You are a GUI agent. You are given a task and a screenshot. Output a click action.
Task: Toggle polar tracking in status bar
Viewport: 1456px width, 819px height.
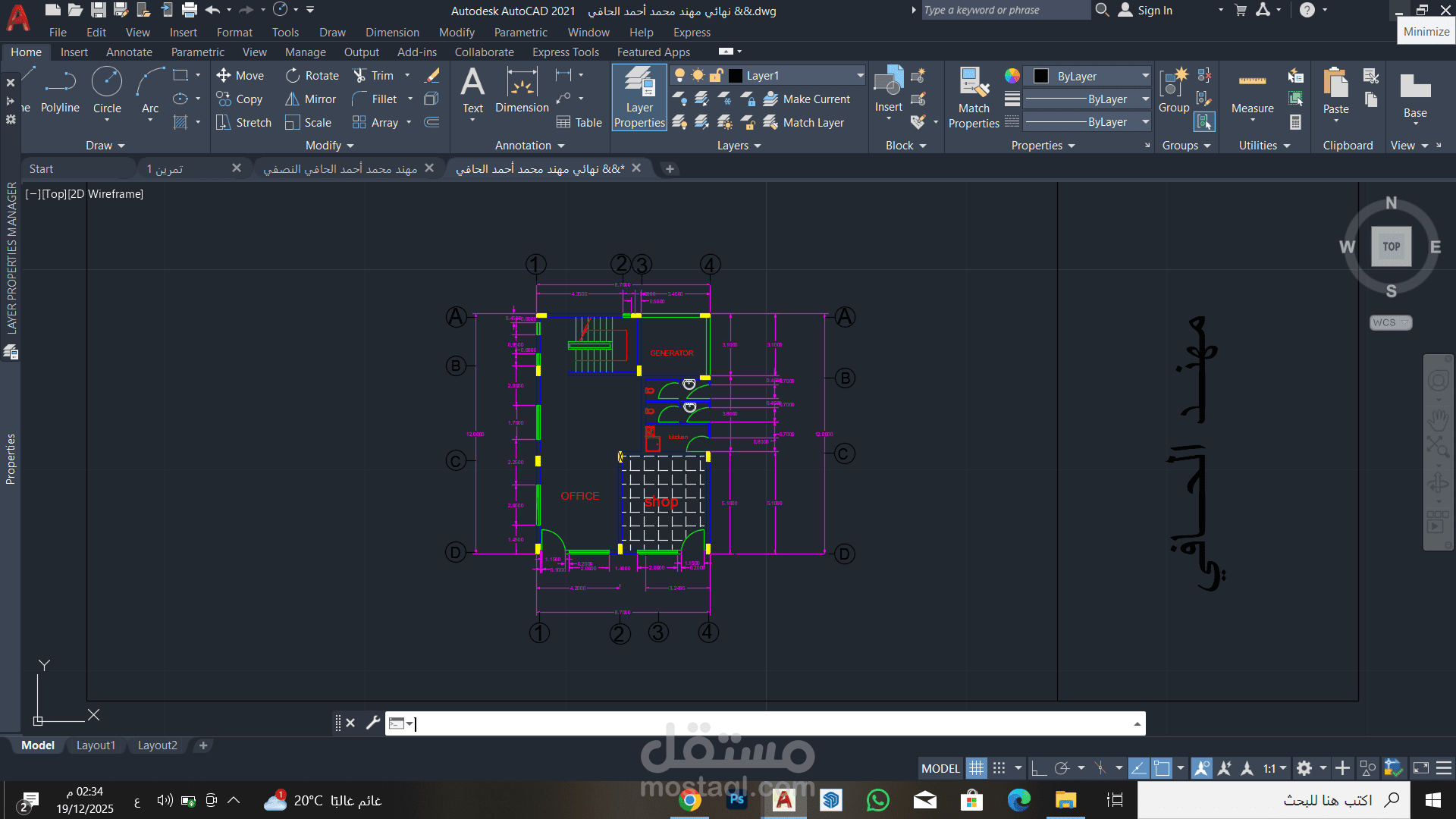point(1062,768)
